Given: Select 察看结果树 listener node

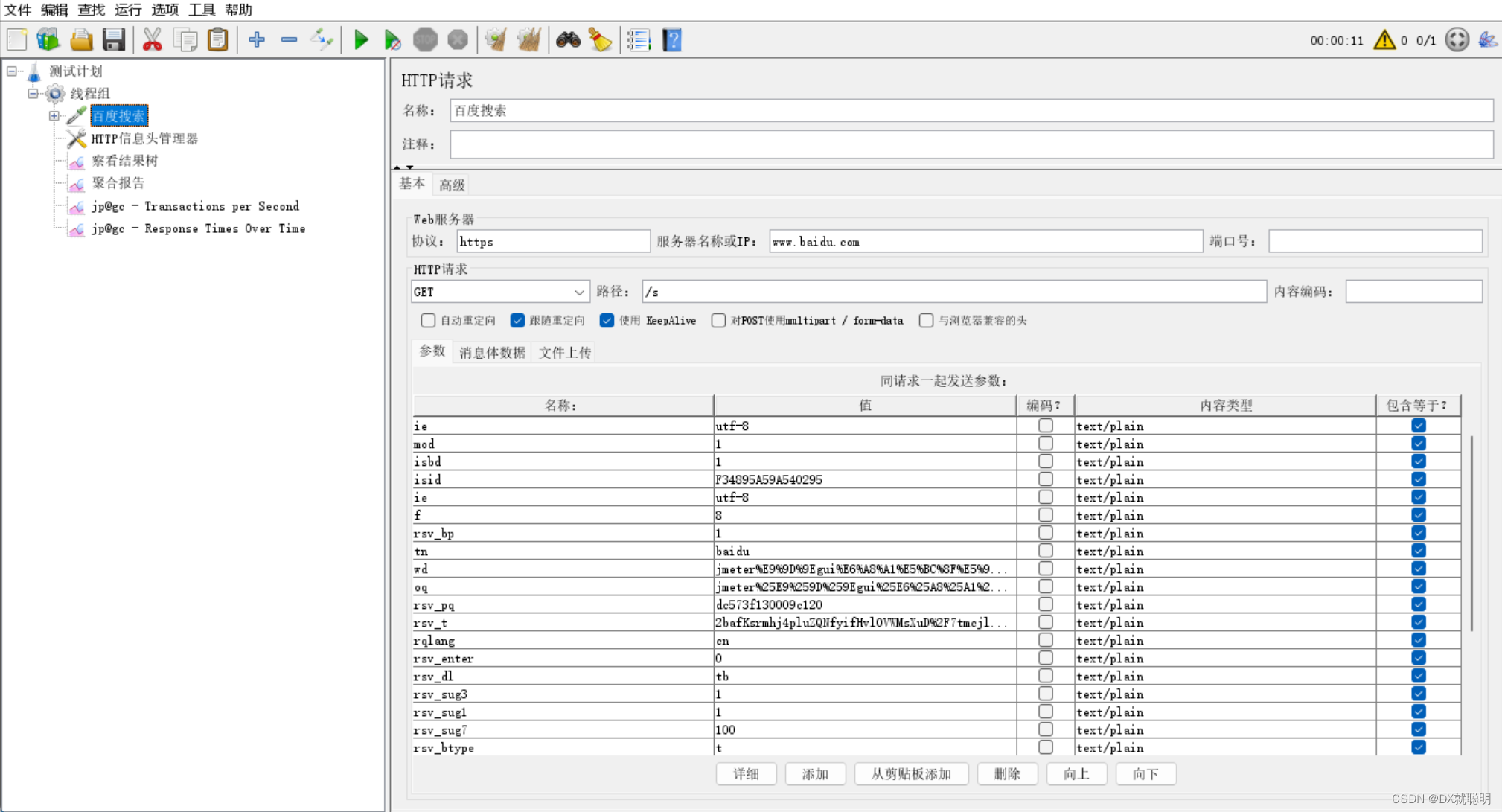Looking at the screenshot, I should click(x=124, y=161).
